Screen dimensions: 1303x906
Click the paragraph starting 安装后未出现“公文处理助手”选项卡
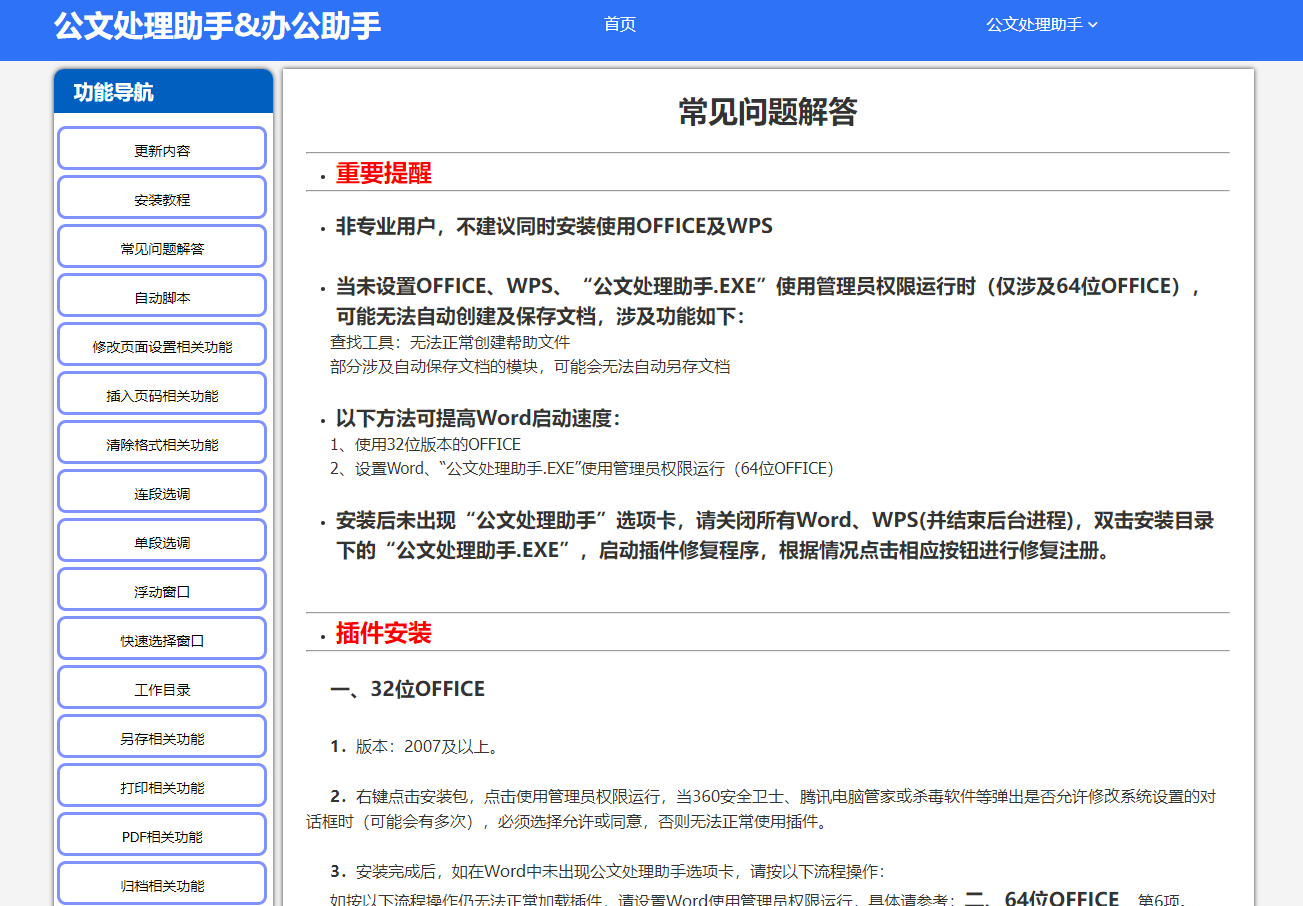pos(774,536)
